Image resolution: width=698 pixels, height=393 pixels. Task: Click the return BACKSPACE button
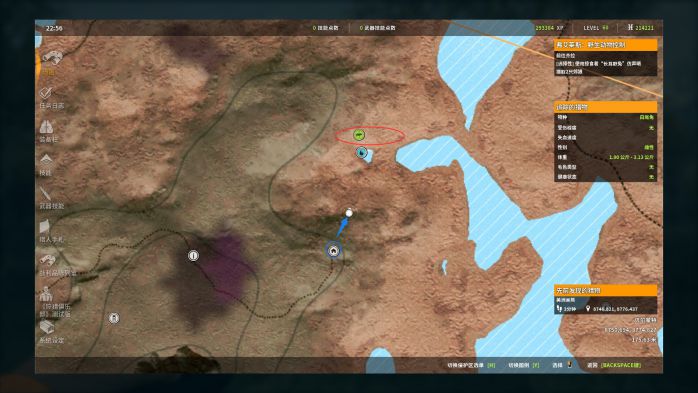[614, 365]
